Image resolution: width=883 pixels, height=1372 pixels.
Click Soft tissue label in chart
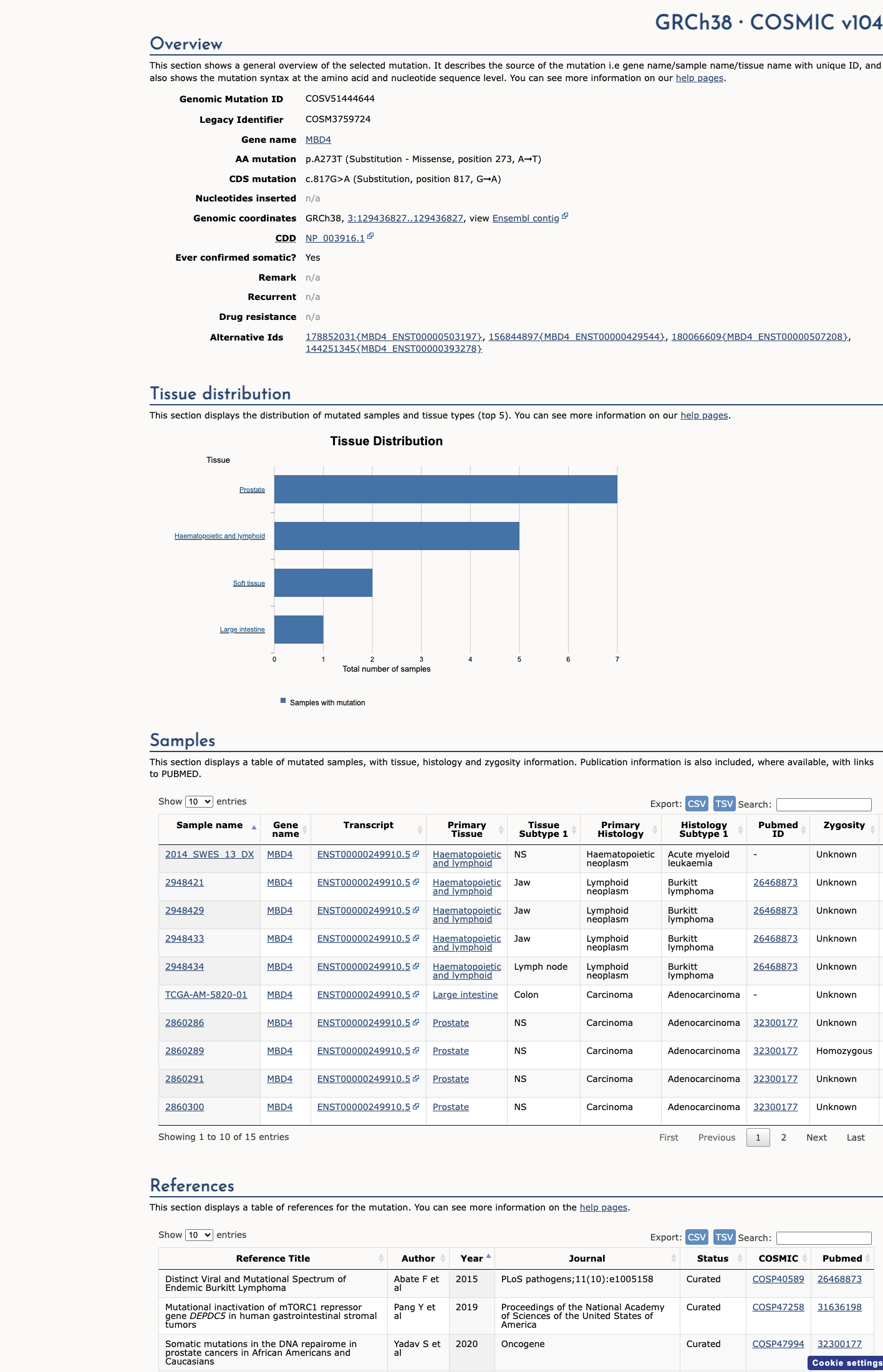[249, 583]
